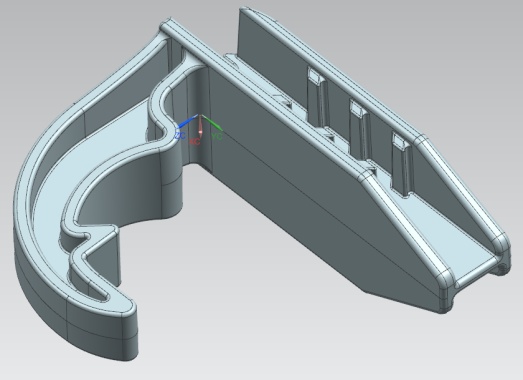This screenshot has width=523, height=380.
Task: Click the YC axis label
Action: 216,136
